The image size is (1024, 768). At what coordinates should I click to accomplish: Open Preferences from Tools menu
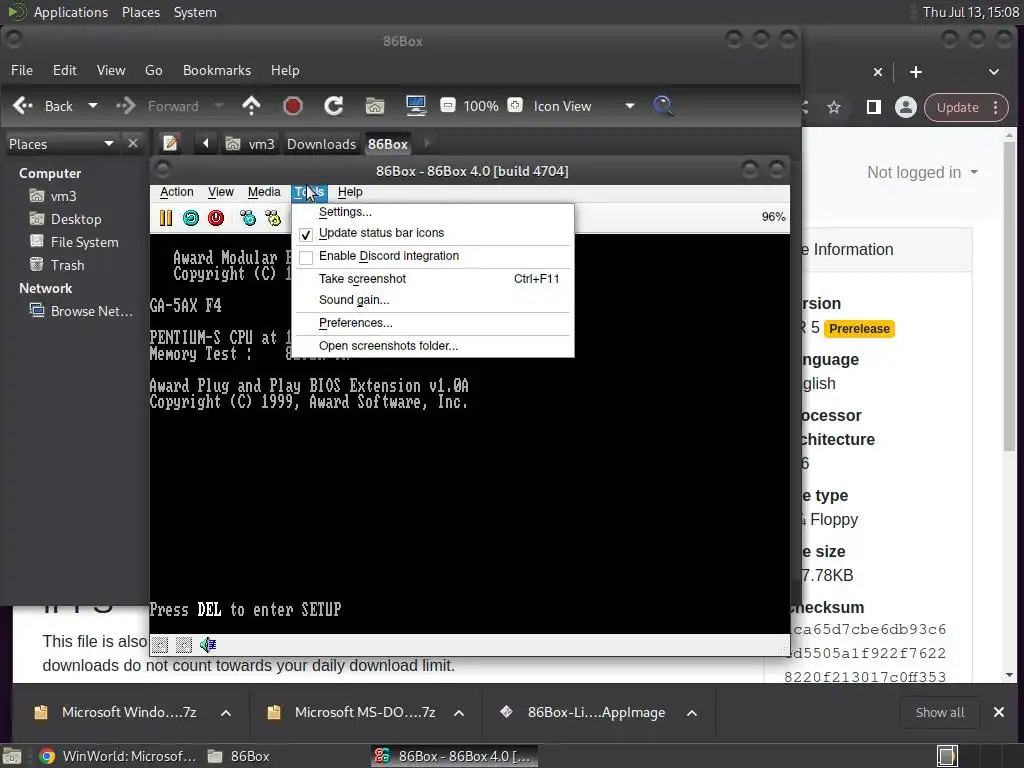click(433, 323)
